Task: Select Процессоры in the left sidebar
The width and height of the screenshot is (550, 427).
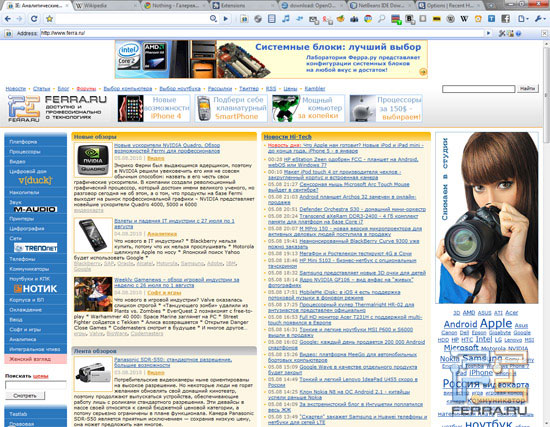Action: (25, 152)
